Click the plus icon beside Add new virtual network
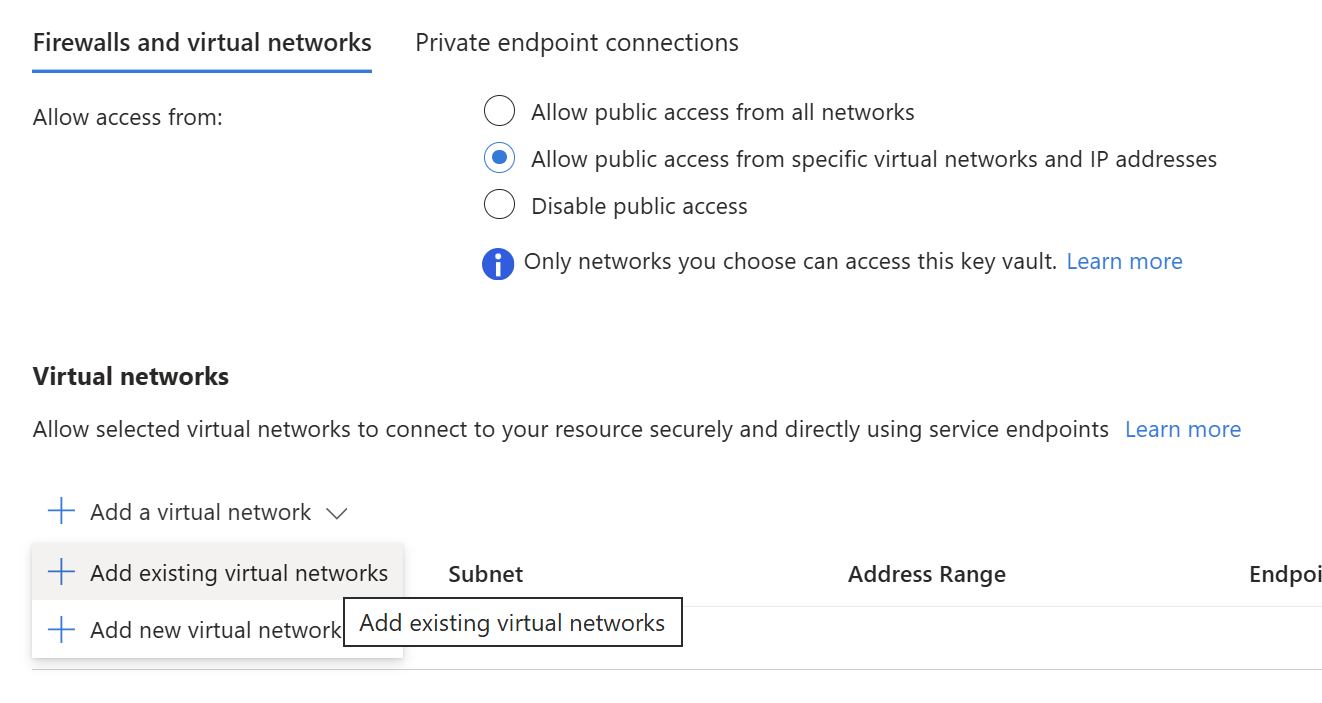This screenshot has width=1322, height=703. 61,630
